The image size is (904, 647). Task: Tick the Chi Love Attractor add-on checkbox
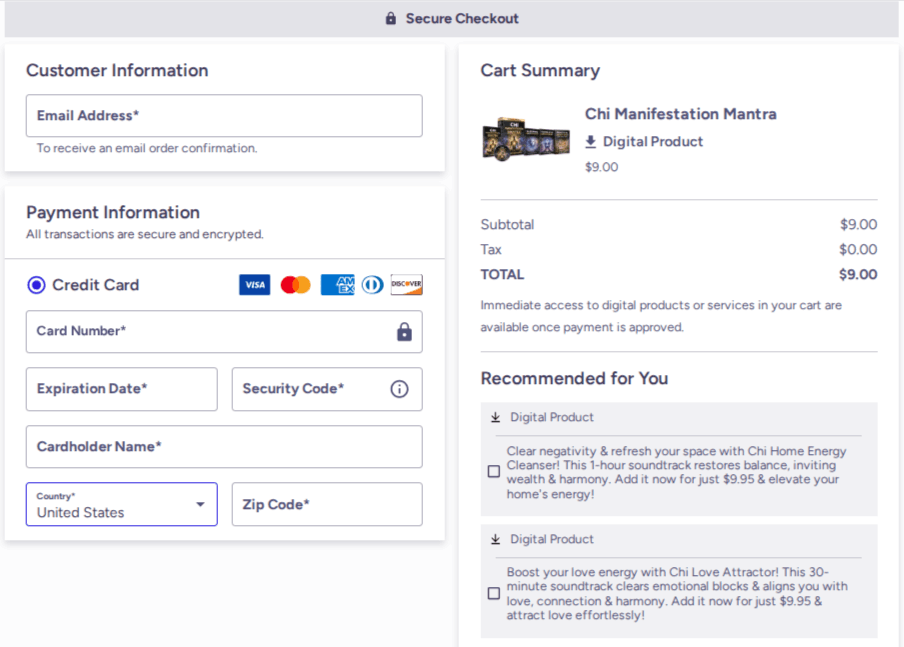click(494, 594)
